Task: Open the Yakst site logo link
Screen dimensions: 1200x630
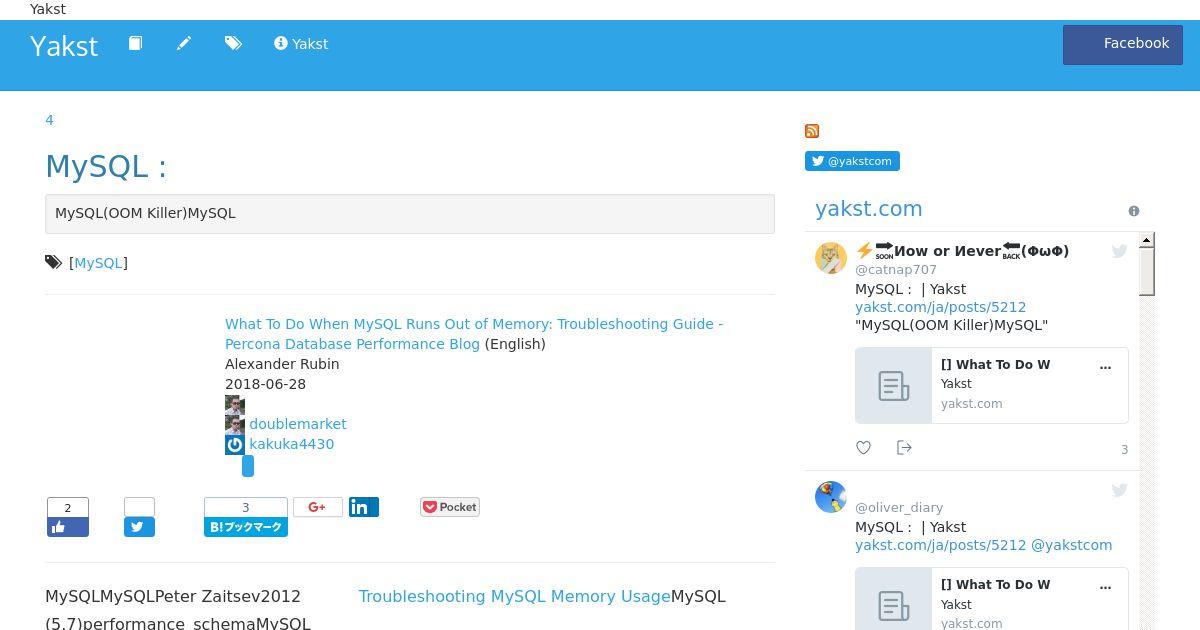Action: [64, 46]
